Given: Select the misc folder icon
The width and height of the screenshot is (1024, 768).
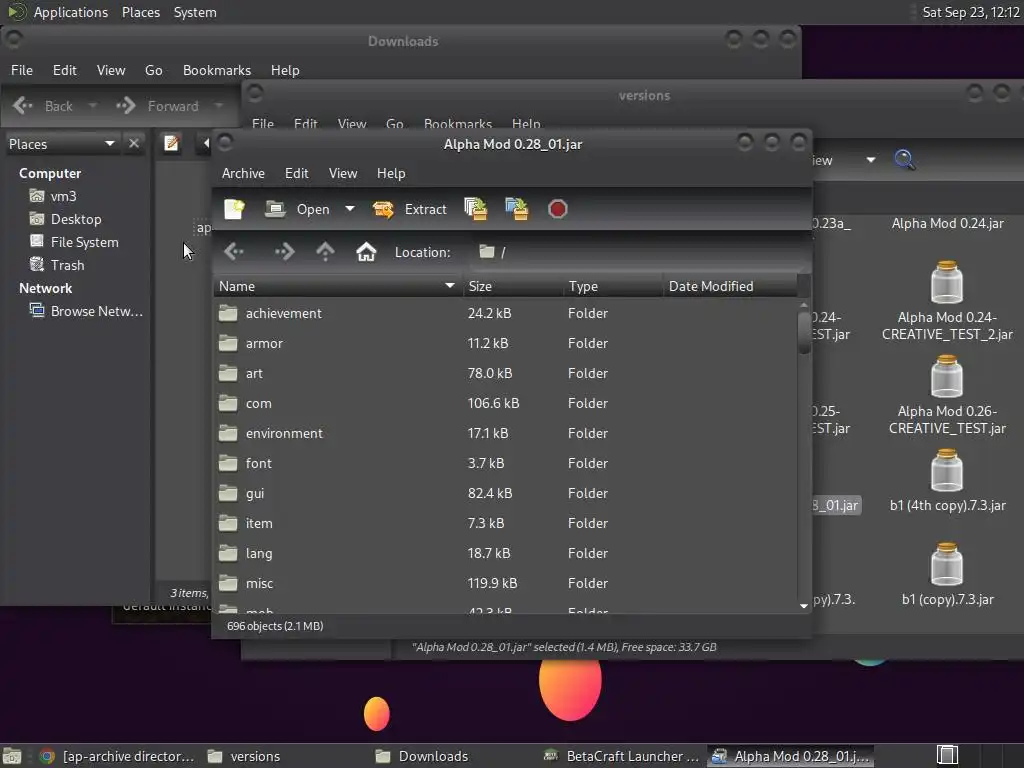Looking at the screenshot, I should [228, 583].
